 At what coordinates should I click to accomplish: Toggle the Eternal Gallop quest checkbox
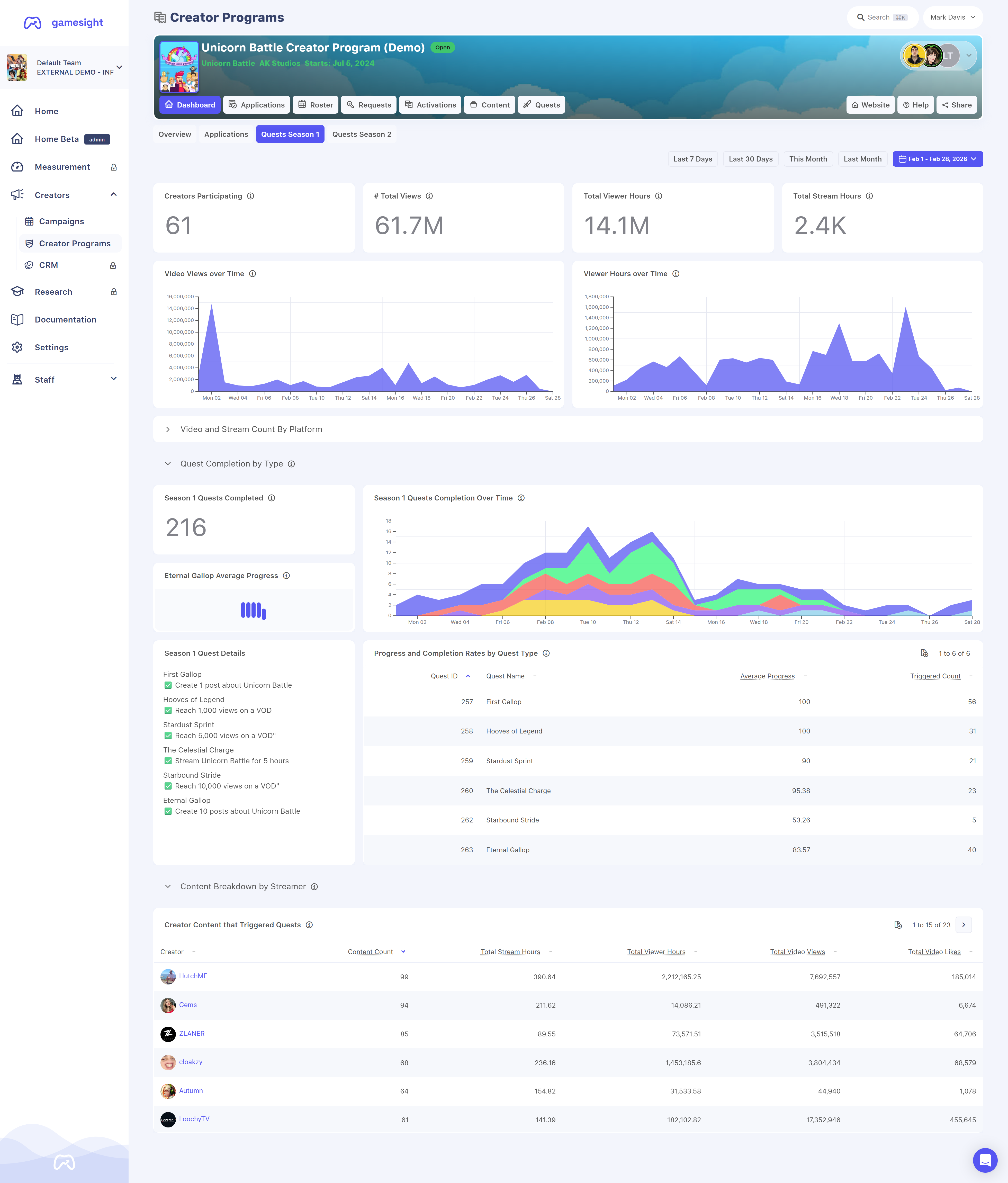click(x=168, y=811)
